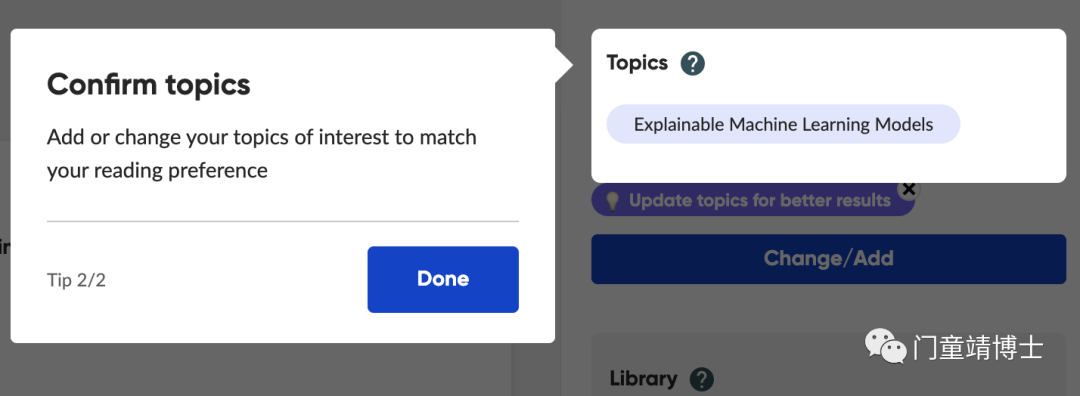Click the Update topics for better results pill
This screenshot has height=396, width=1080.
pyautogui.click(x=753, y=200)
